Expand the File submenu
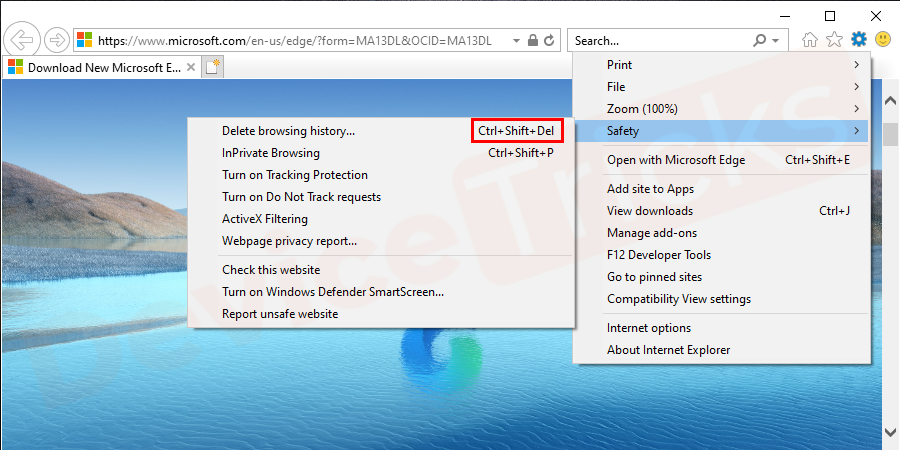900x450 pixels. pyautogui.click(x=722, y=87)
